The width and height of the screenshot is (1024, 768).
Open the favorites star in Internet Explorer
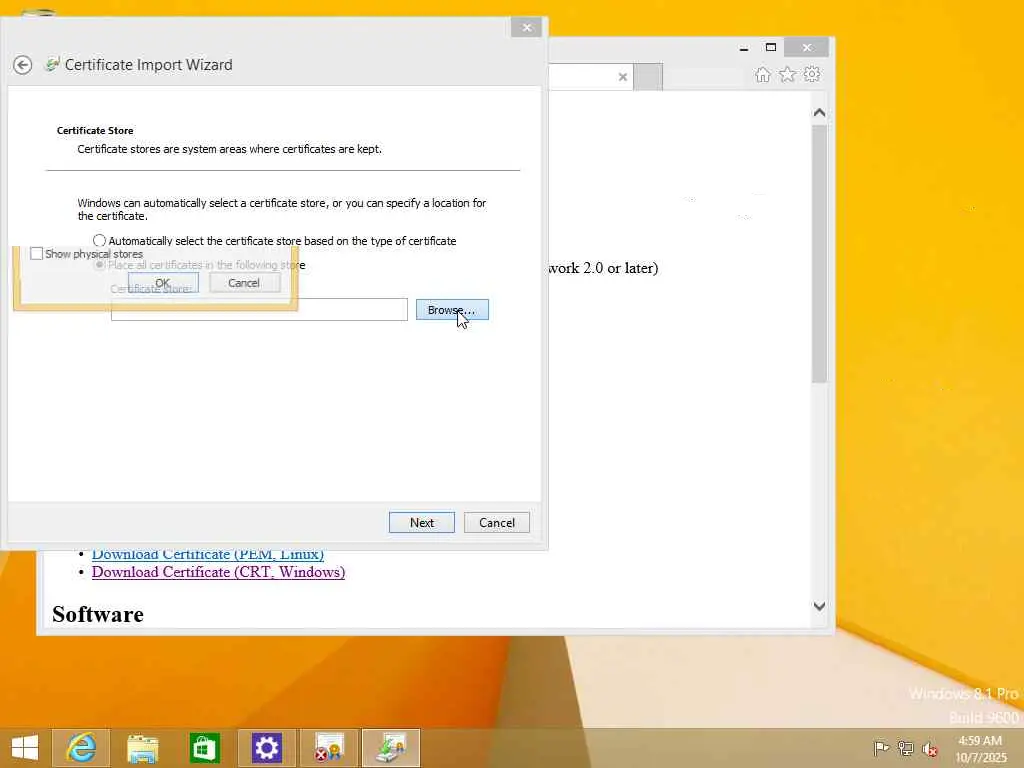(x=788, y=74)
